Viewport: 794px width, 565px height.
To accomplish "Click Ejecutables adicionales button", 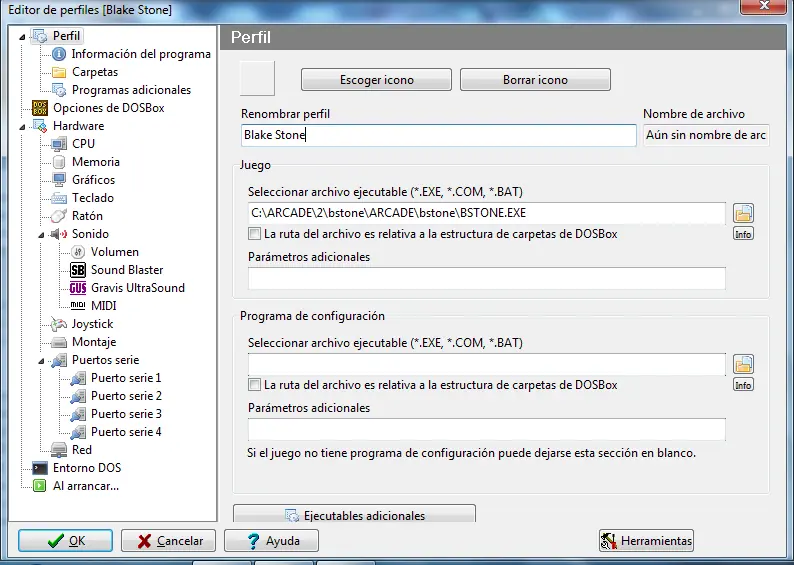I will click(x=354, y=513).
